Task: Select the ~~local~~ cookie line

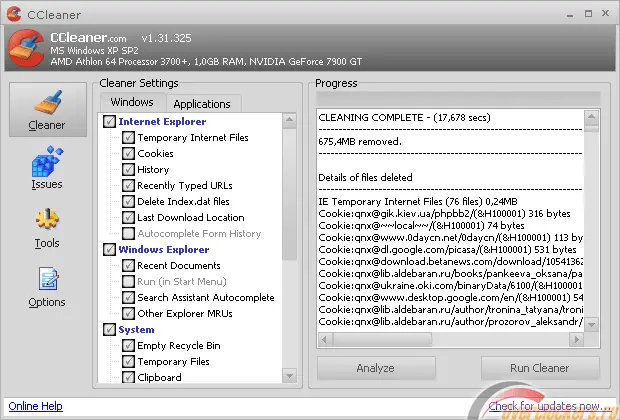Action: [422, 225]
